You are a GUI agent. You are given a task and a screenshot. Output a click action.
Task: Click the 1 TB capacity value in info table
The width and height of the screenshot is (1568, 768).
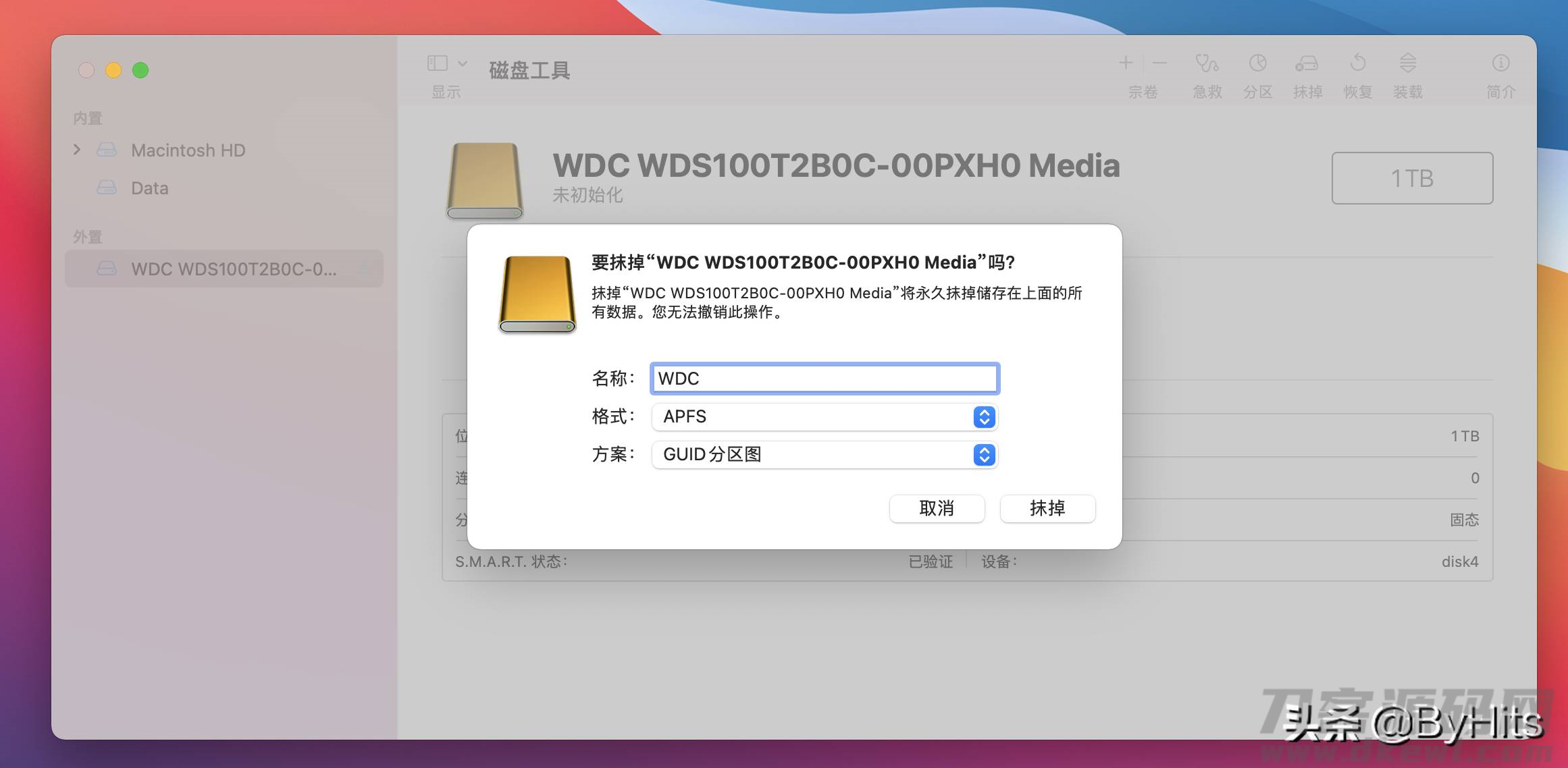click(1465, 436)
